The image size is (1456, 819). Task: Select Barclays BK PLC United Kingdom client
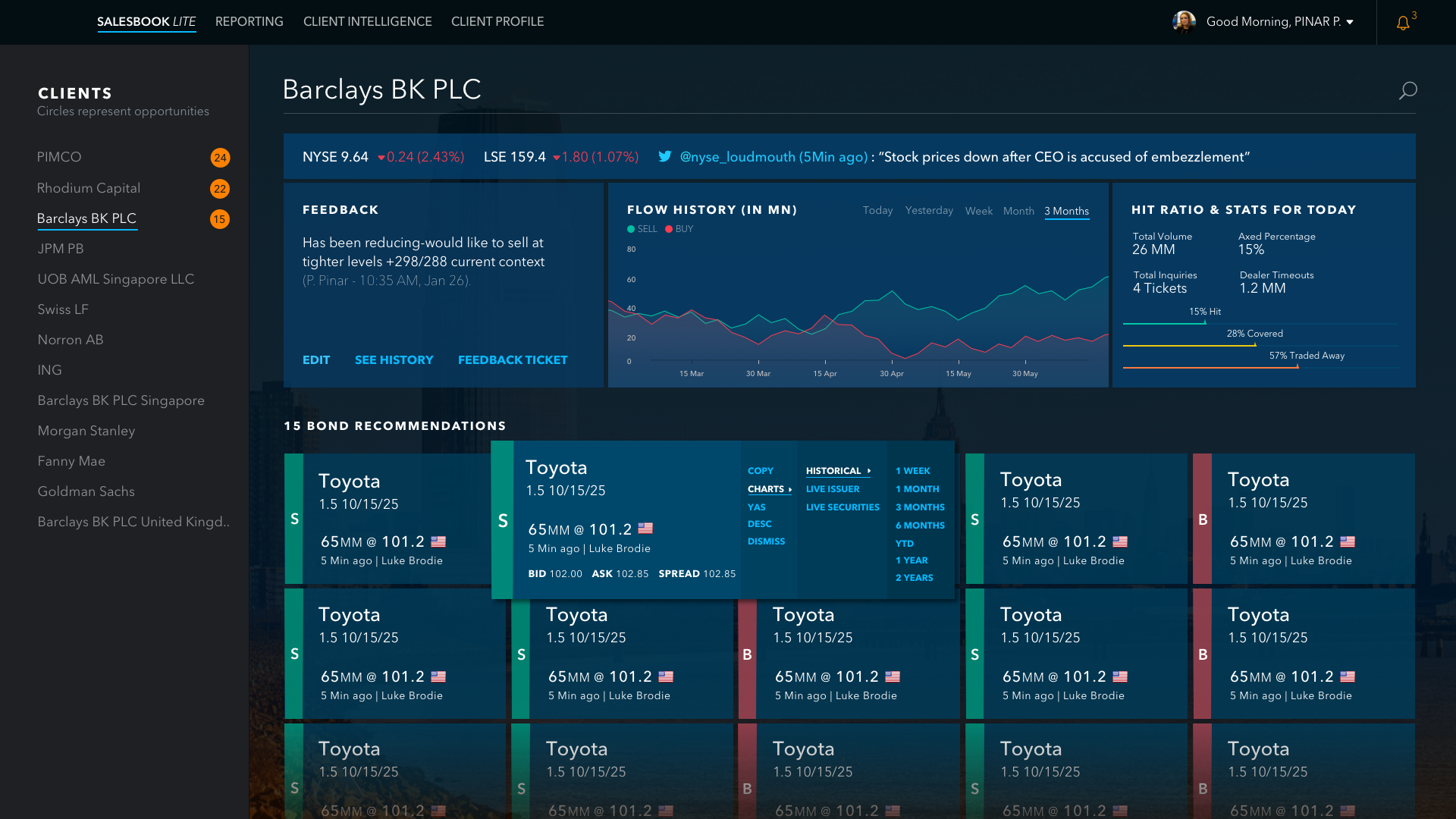133,522
